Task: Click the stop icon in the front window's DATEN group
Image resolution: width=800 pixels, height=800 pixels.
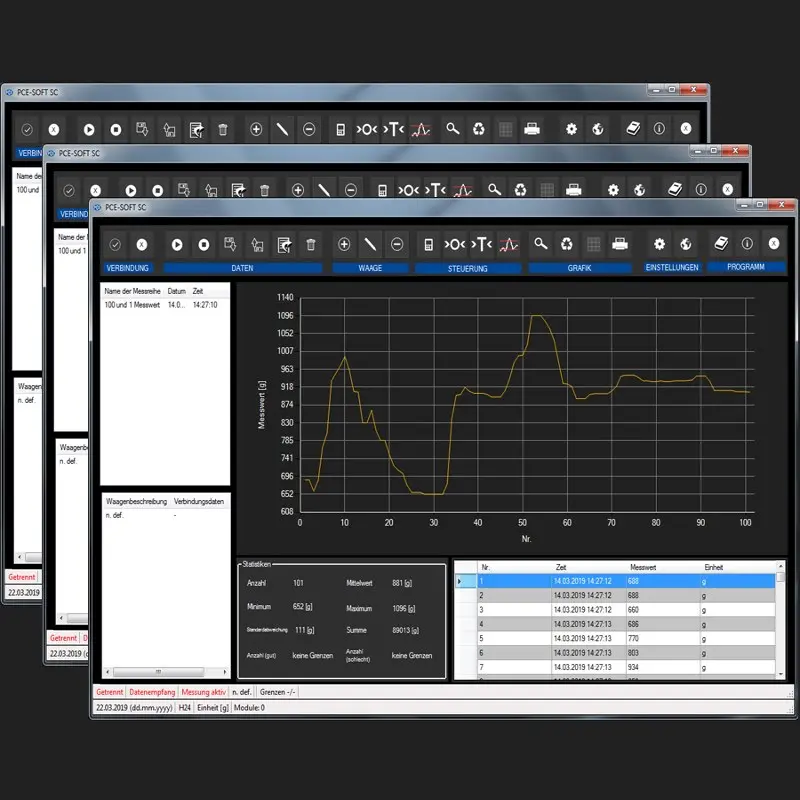Action: click(x=204, y=244)
